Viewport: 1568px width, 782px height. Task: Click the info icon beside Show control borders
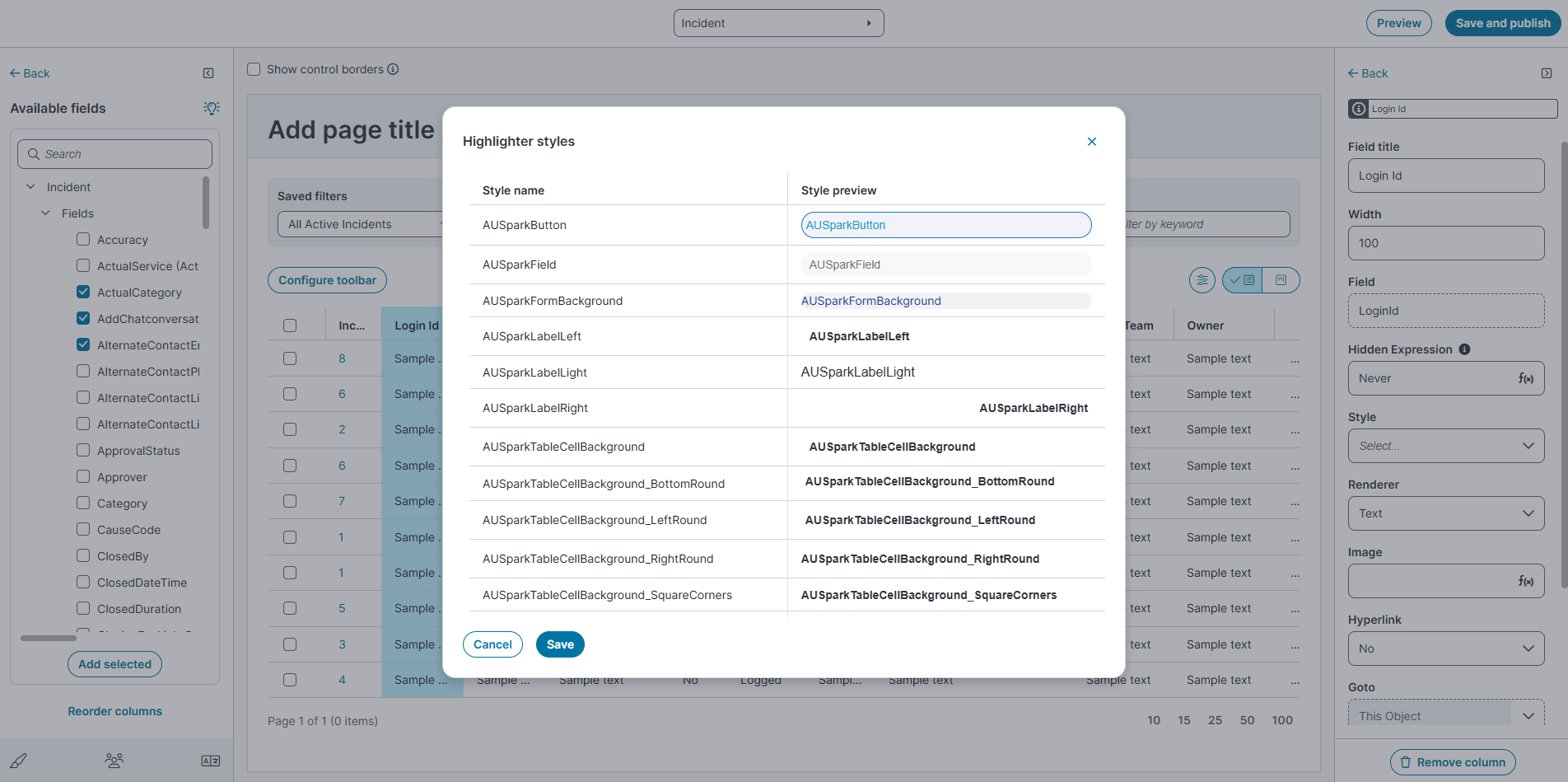point(393,69)
